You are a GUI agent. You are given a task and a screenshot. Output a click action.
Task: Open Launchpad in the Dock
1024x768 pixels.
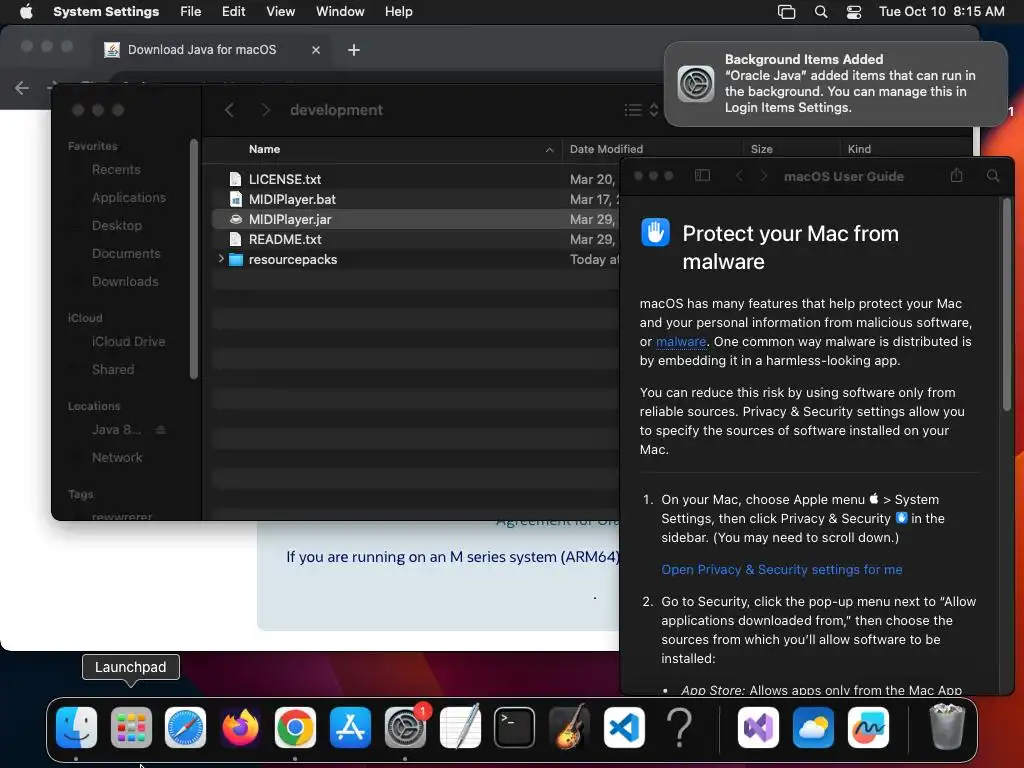tap(131, 727)
